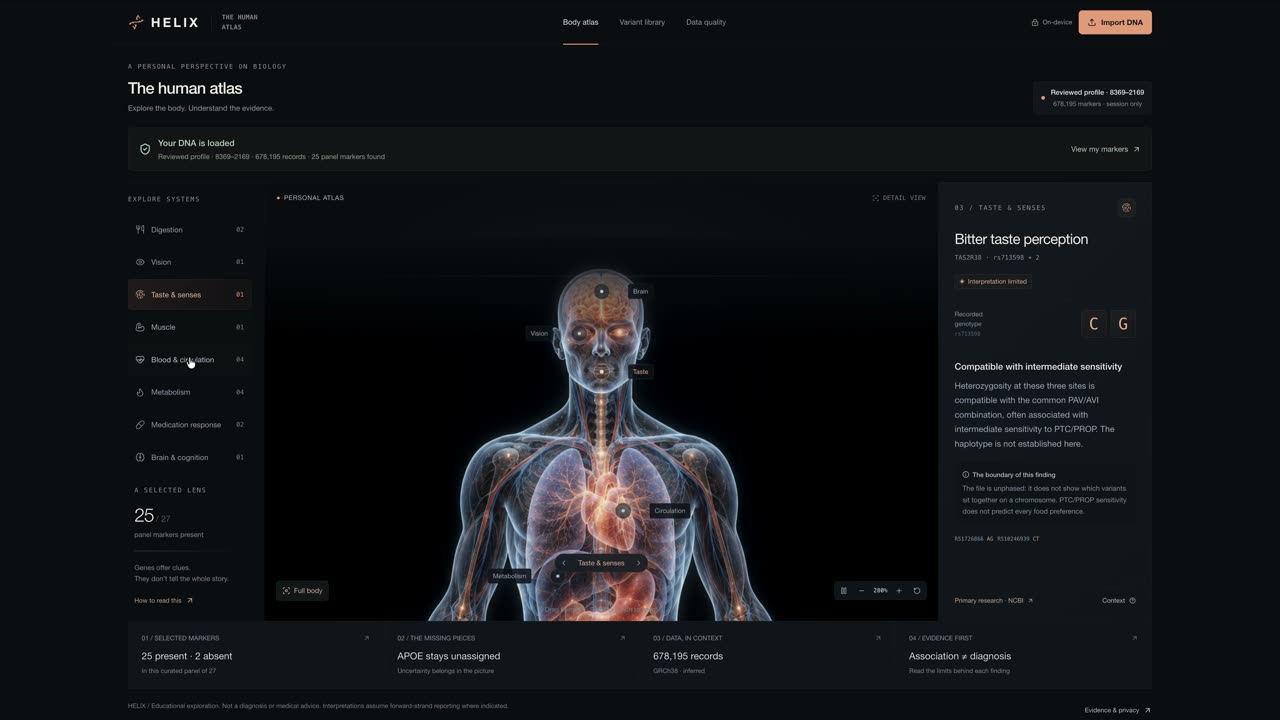Reset the atlas view rotation
Screen dimensions: 1280x720
916,591
